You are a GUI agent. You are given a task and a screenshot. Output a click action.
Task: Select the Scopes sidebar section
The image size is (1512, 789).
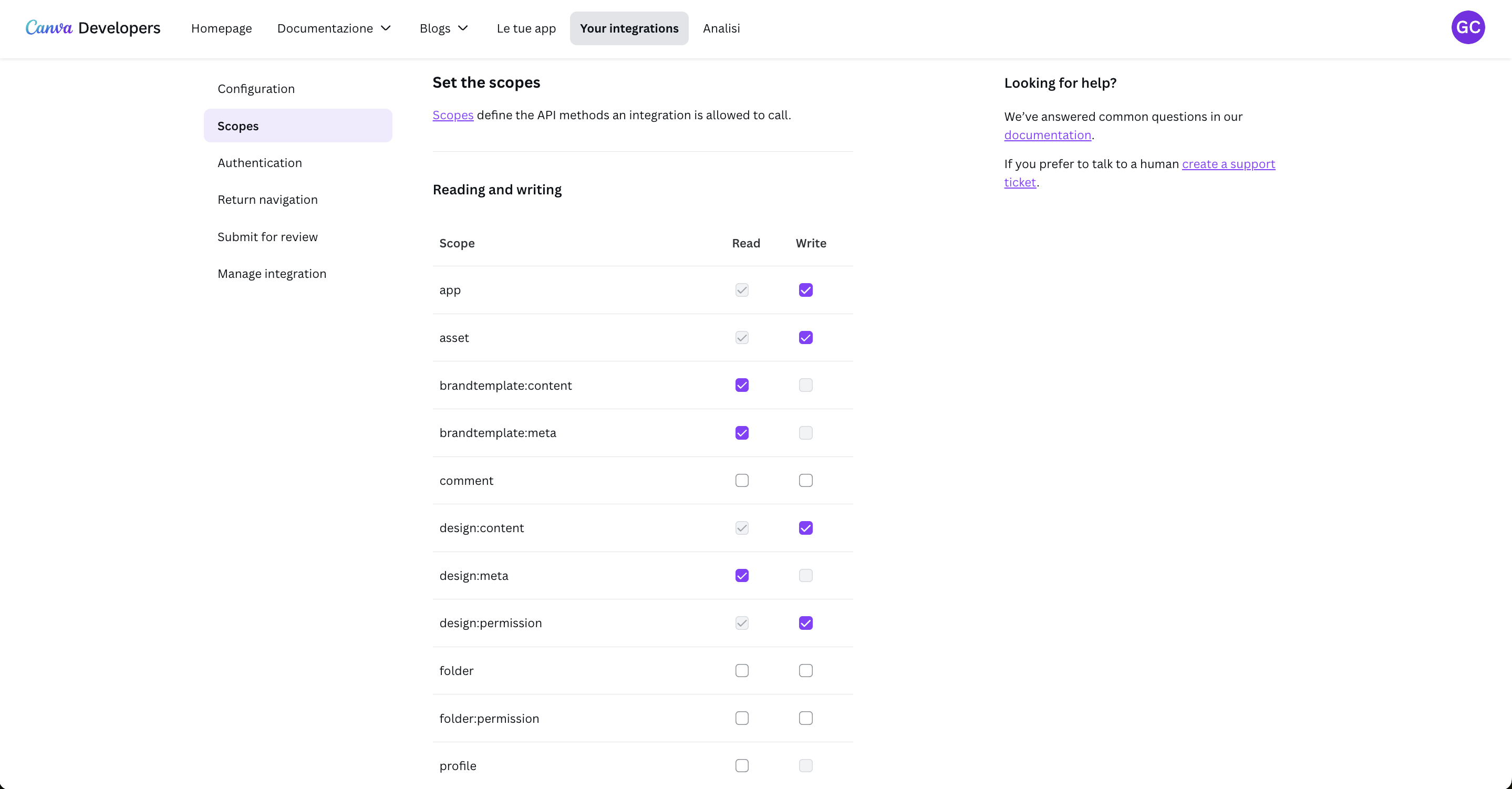pyautogui.click(x=298, y=126)
